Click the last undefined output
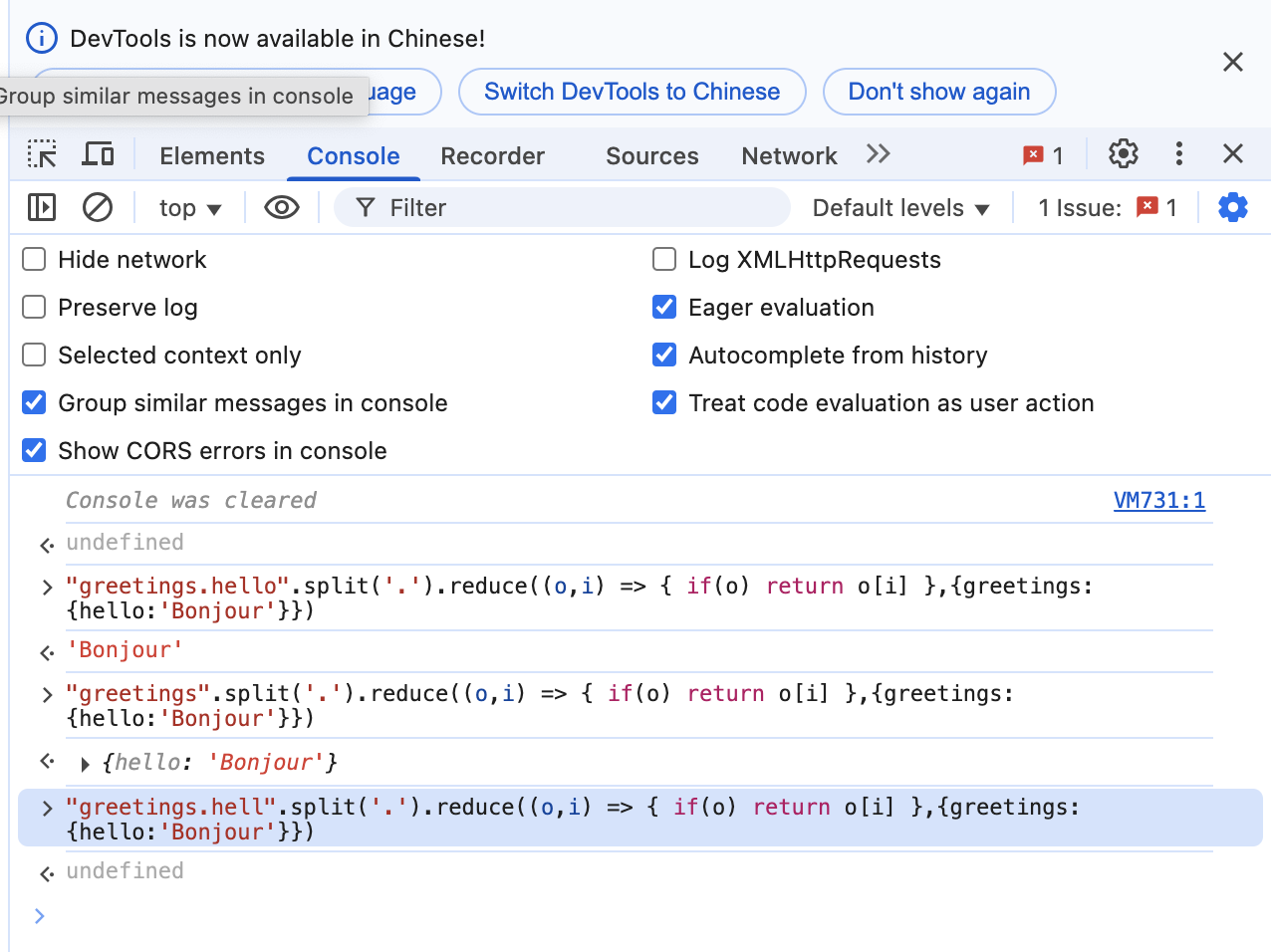Screen dimensions: 1271x952 pyautogui.click(x=126, y=871)
